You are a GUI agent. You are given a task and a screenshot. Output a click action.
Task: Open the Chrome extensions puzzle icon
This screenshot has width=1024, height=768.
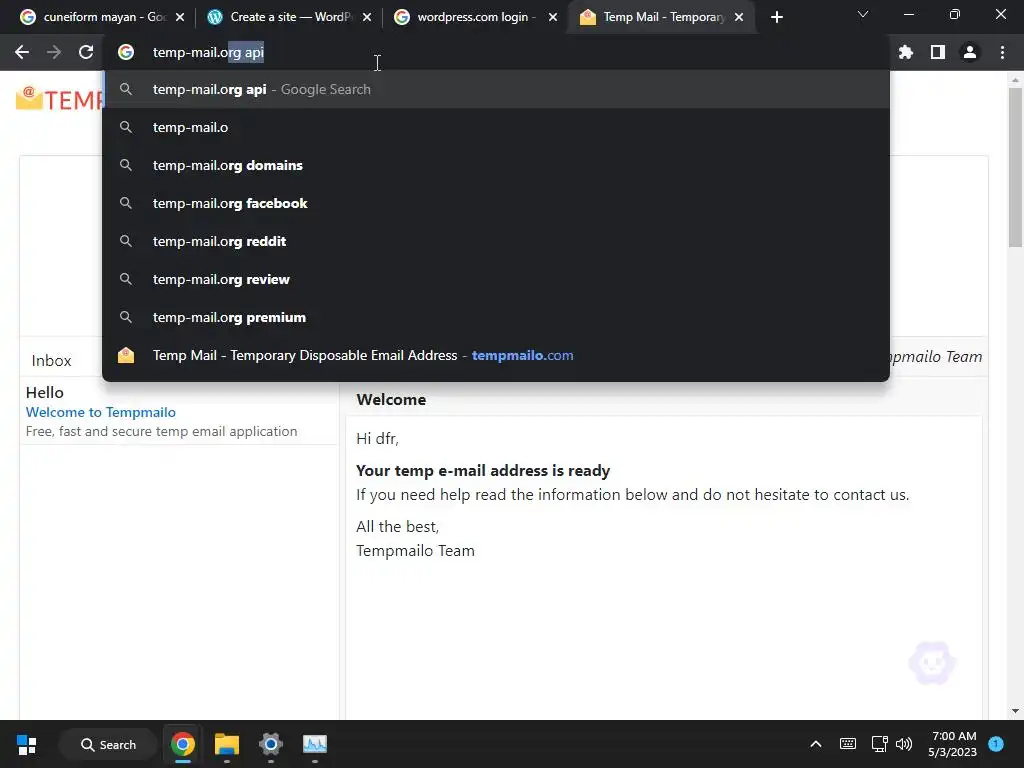(x=905, y=52)
